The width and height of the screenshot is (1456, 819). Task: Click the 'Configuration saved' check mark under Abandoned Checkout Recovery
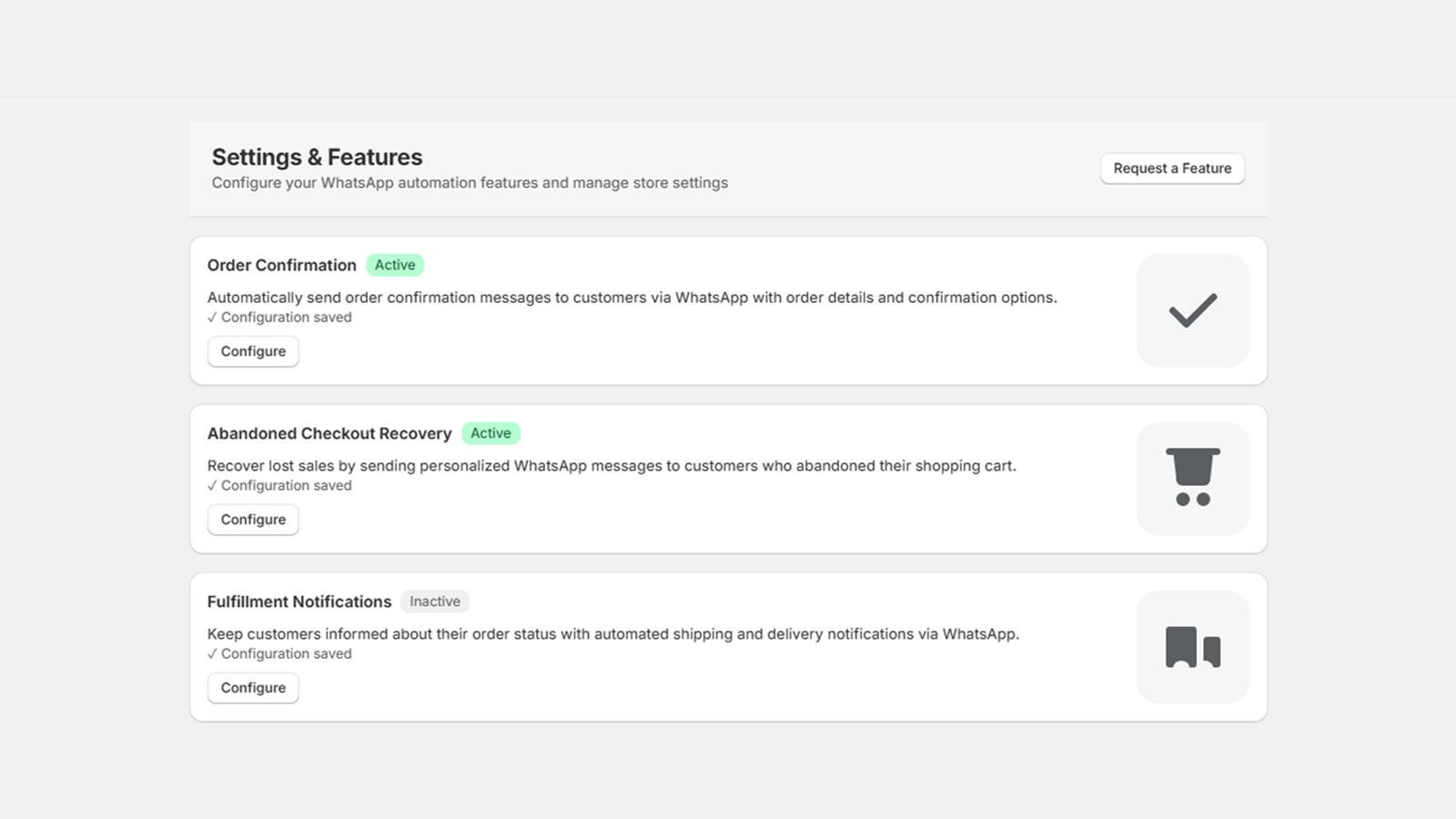click(213, 485)
